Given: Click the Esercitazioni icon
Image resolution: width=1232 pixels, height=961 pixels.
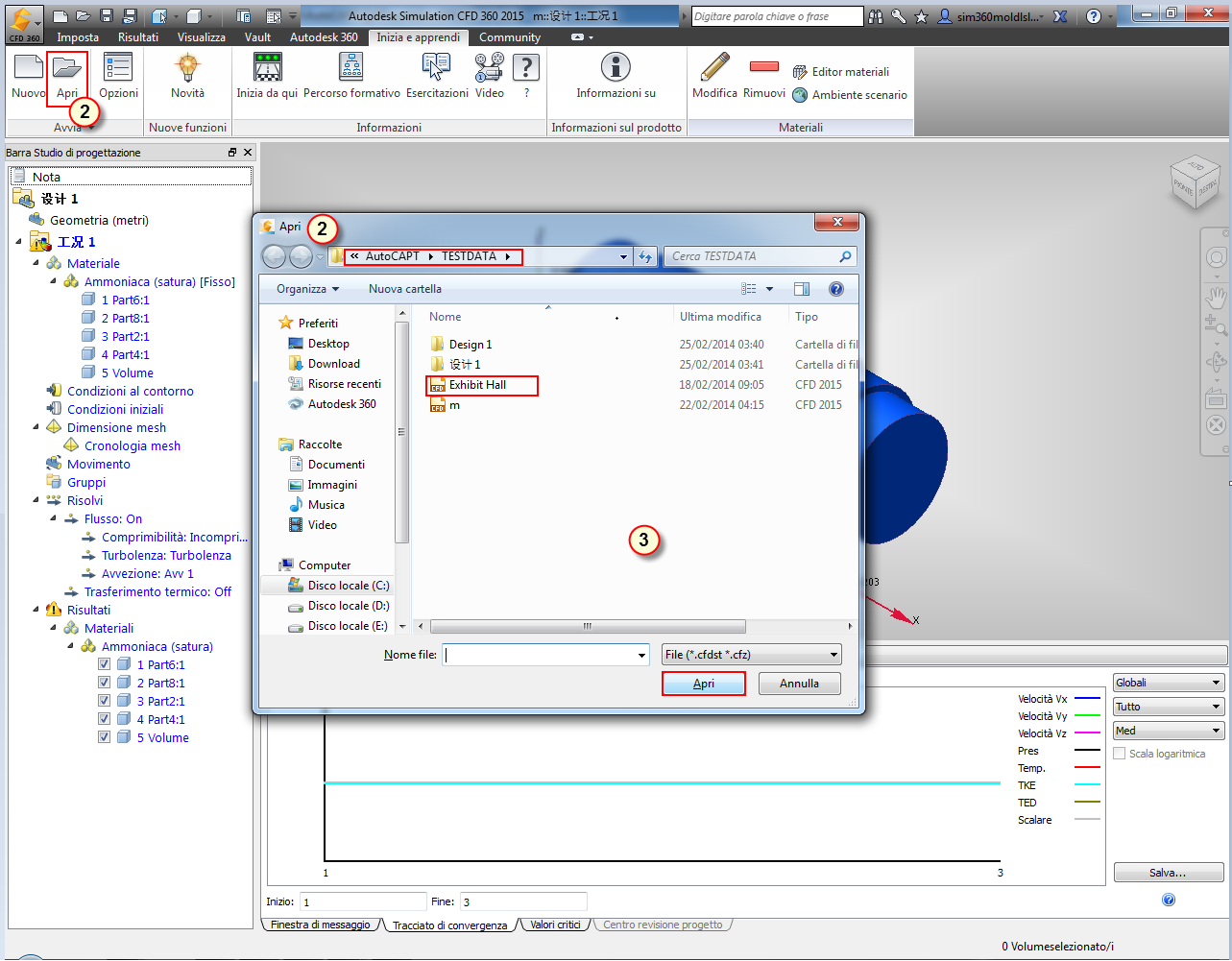Looking at the screenshot, I should click(x=436, y=67).
